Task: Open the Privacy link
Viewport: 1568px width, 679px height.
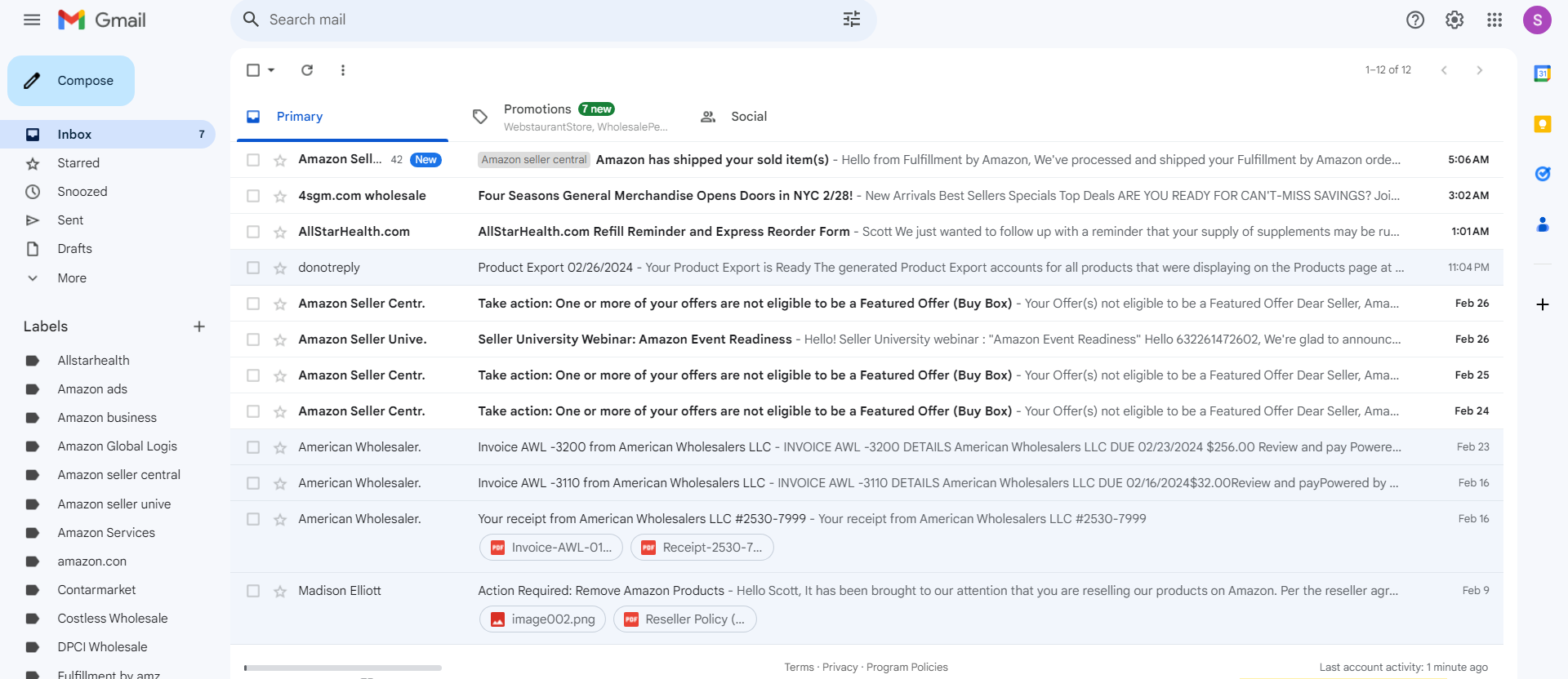Action: (840, 668)
